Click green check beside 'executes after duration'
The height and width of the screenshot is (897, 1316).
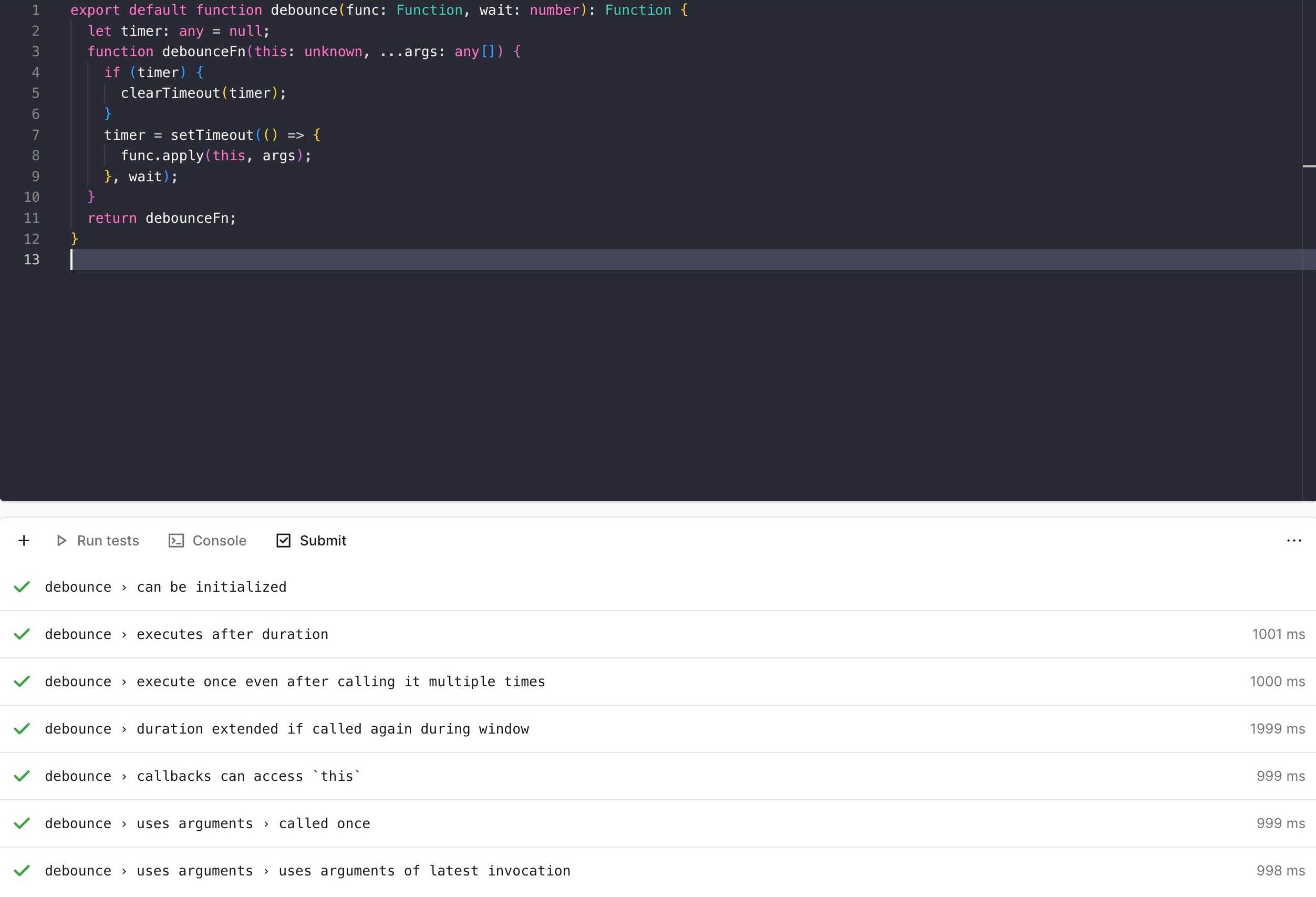[22, 634]
